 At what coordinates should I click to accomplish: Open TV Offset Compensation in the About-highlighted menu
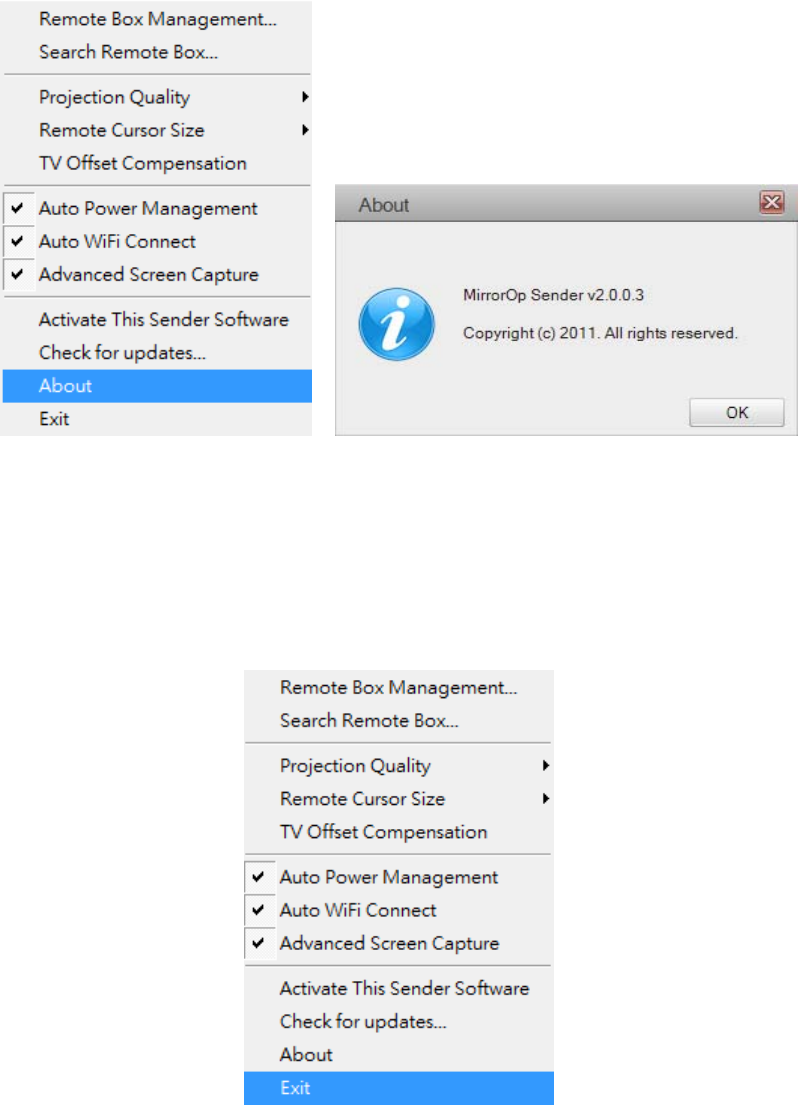(142, 163)
